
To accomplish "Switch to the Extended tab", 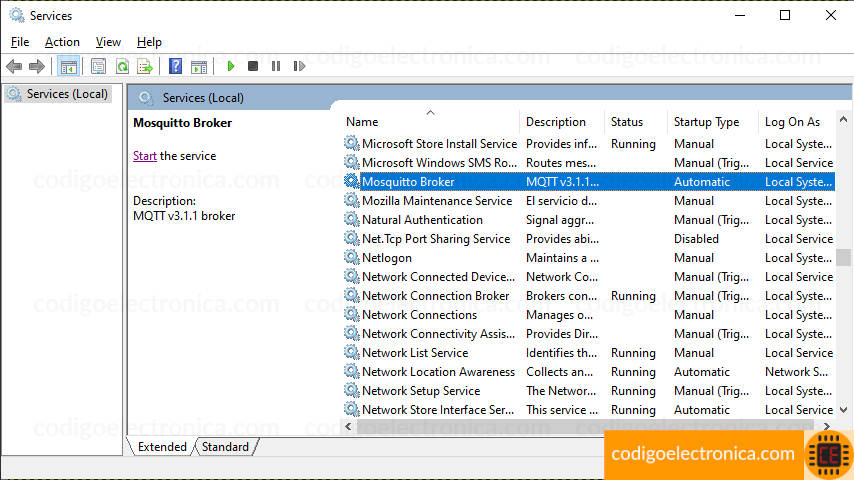I will (x=162, y=447).
